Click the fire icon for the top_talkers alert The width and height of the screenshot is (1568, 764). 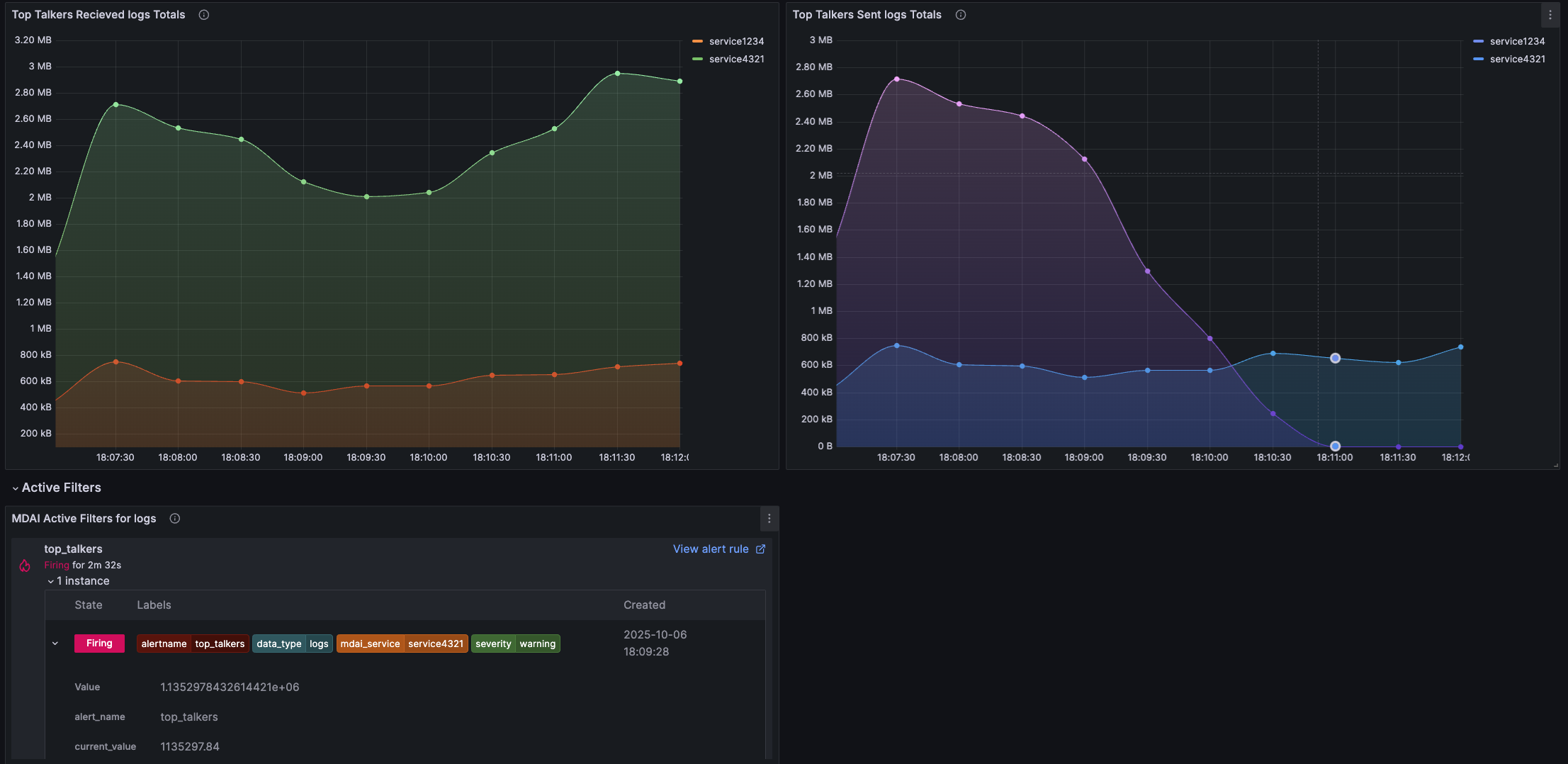click(x=25, y=566)
